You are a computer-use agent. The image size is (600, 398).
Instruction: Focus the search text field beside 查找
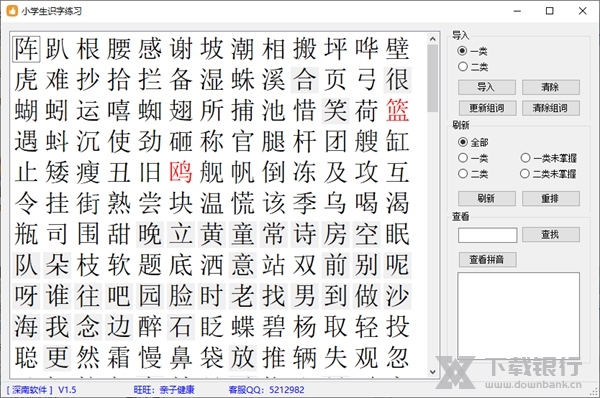tap(488, 235)
